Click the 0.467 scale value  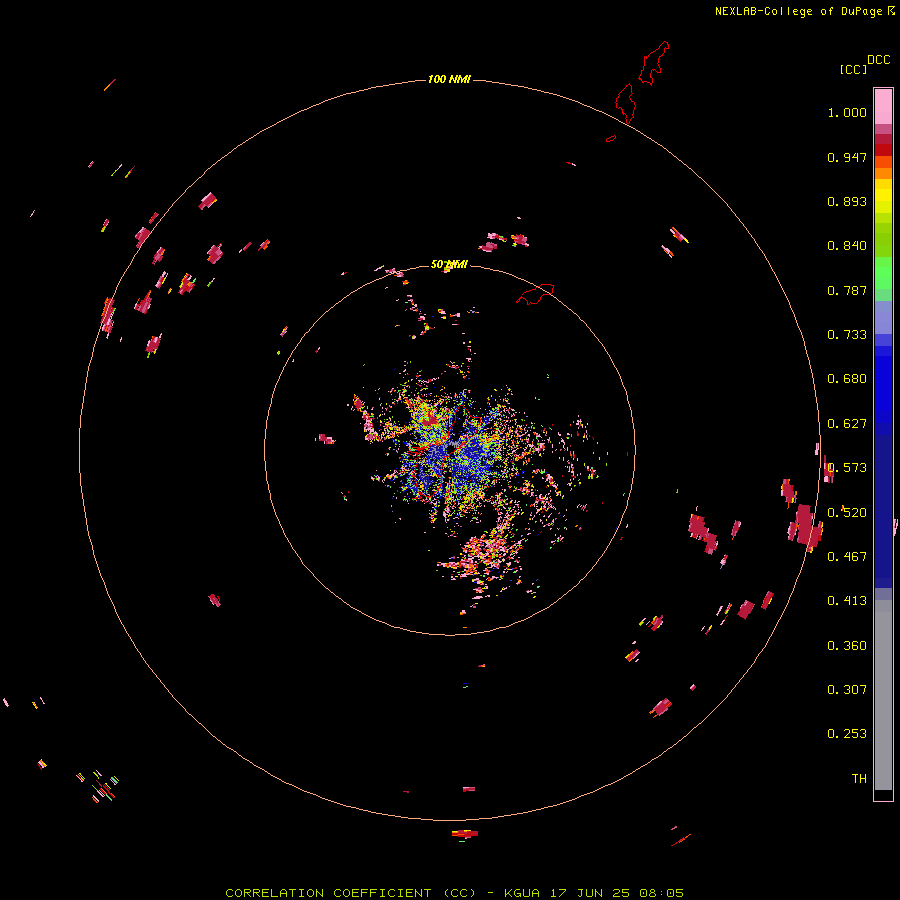click(847, 557)
